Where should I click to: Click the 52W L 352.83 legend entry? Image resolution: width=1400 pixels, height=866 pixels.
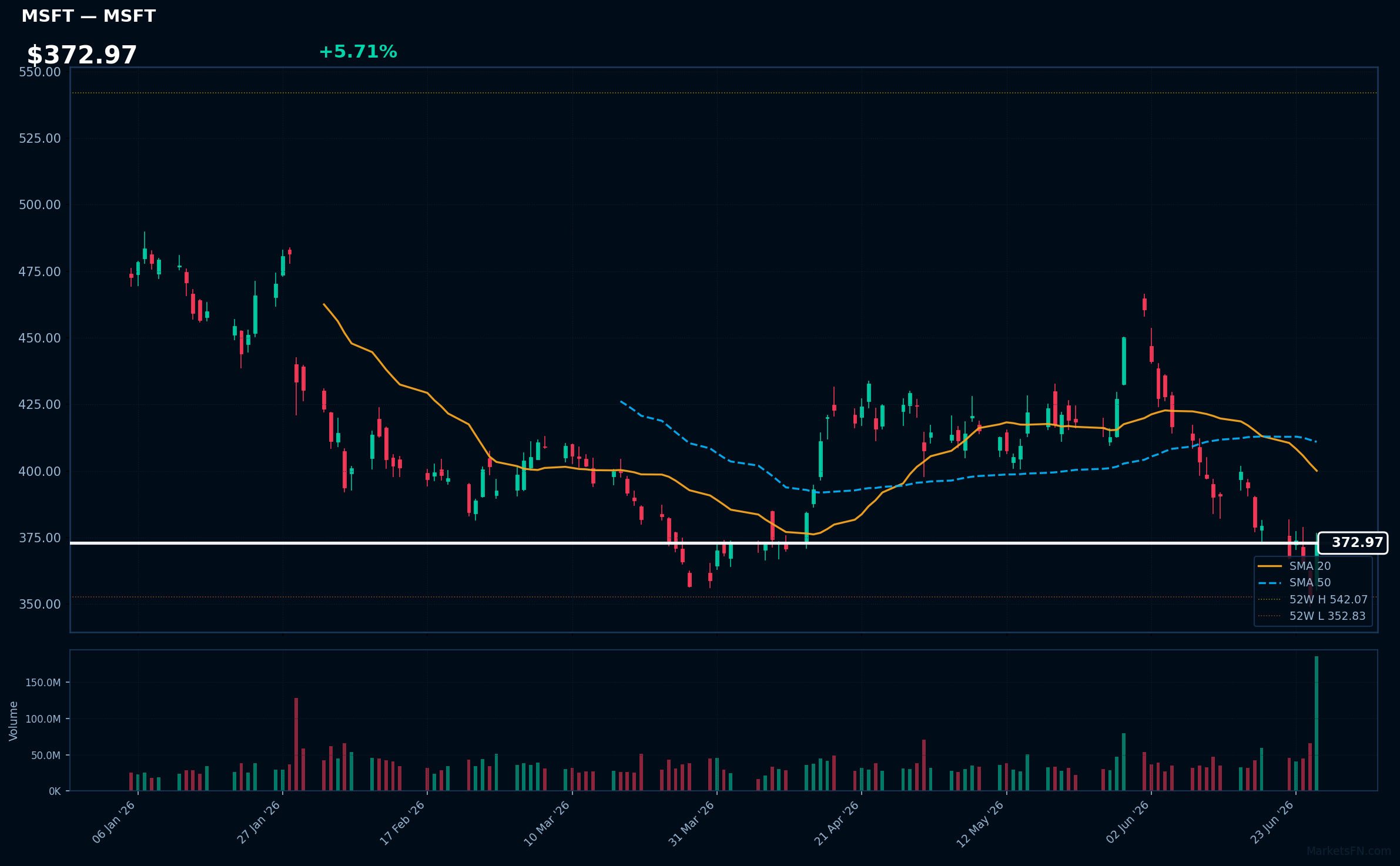click(1312, 616)
